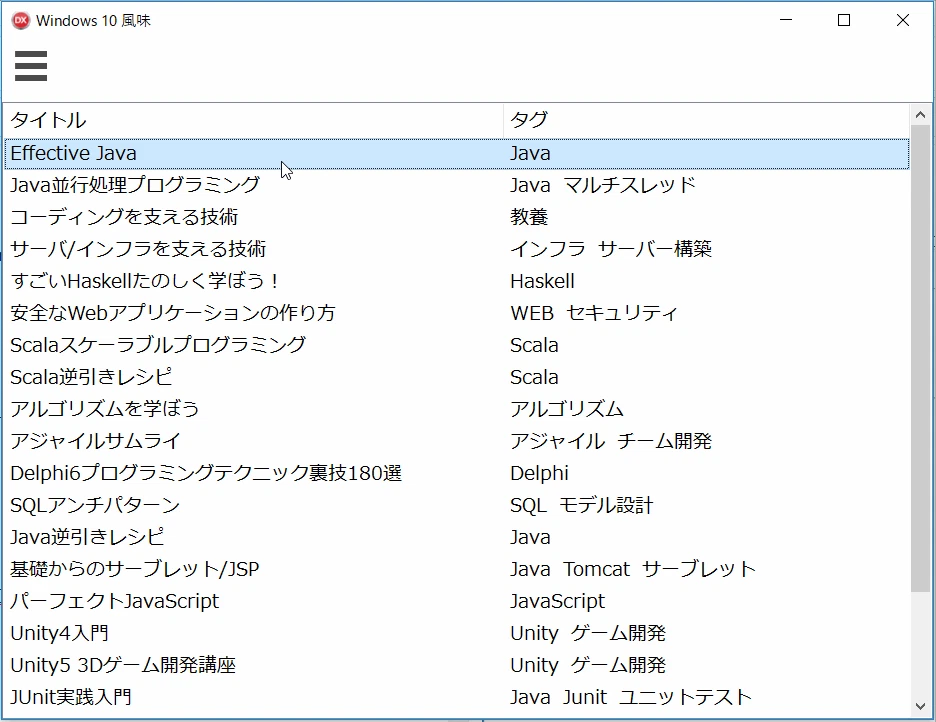The image size is (936, 722).
Task: Open the hamburger menu icon
Action: tap(30, 66)
